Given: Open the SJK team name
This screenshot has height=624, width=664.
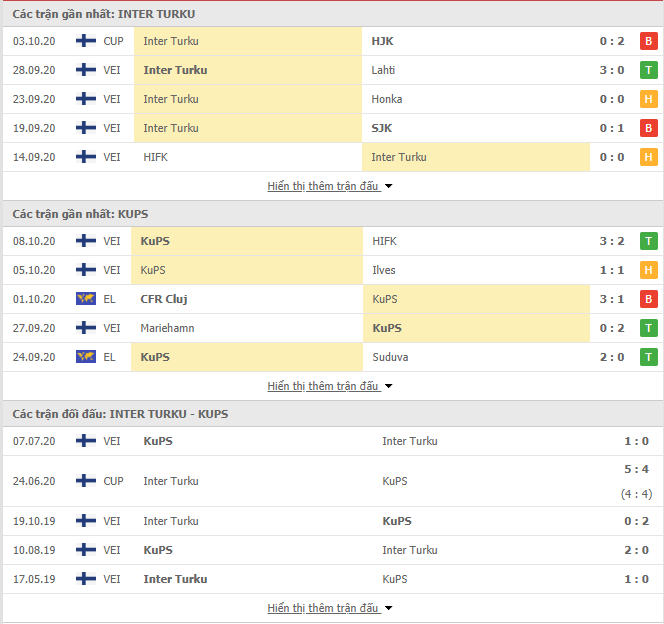Looking at the screenshot, I should click(x=382, y=128).
